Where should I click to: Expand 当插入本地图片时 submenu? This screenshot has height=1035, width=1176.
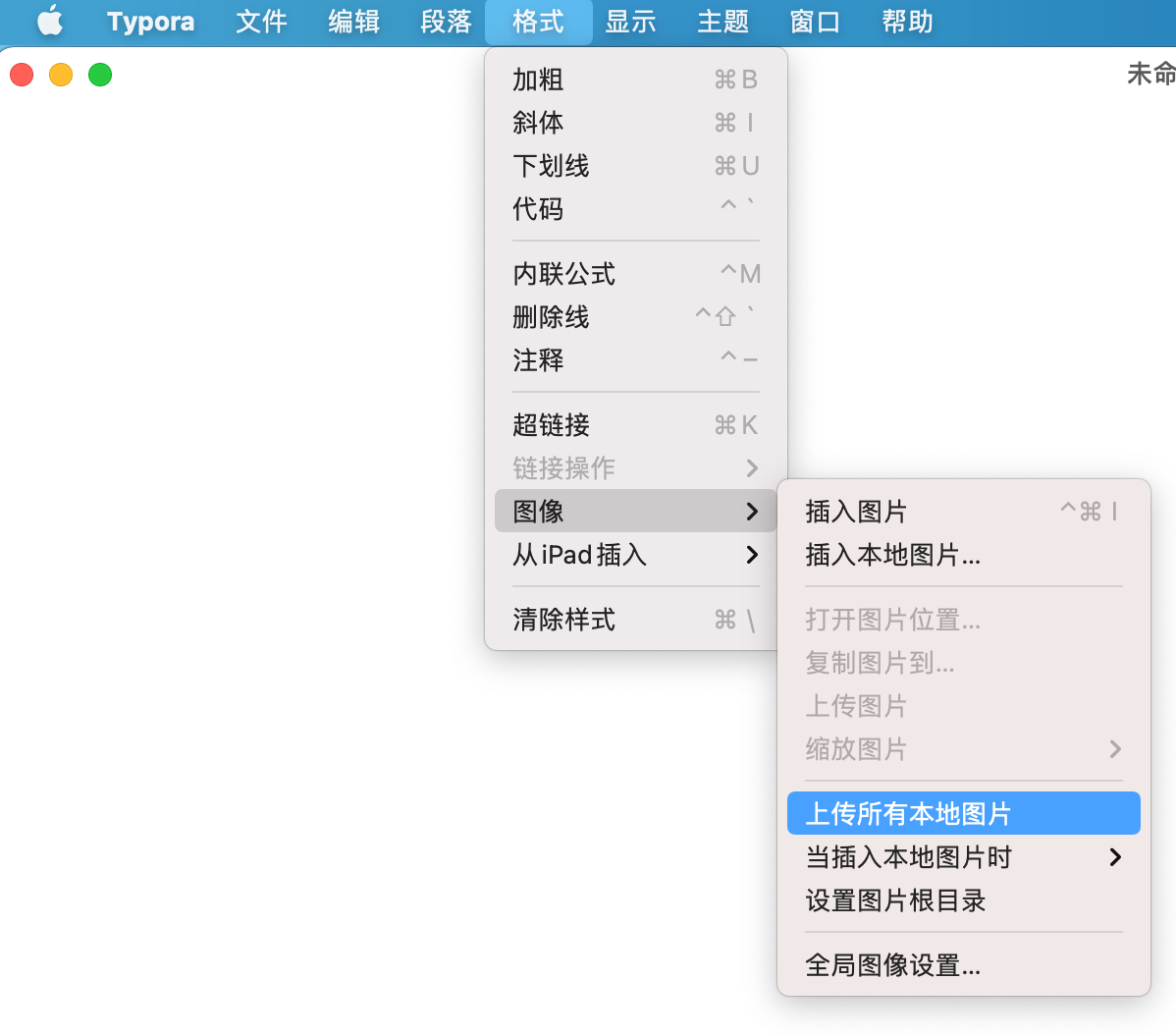pos(964,856)
